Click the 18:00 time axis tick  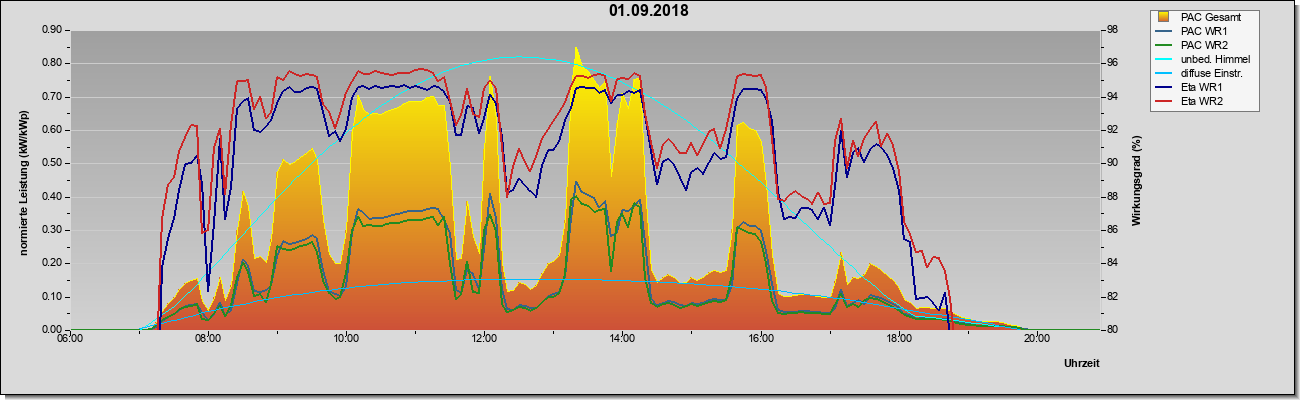898,338
